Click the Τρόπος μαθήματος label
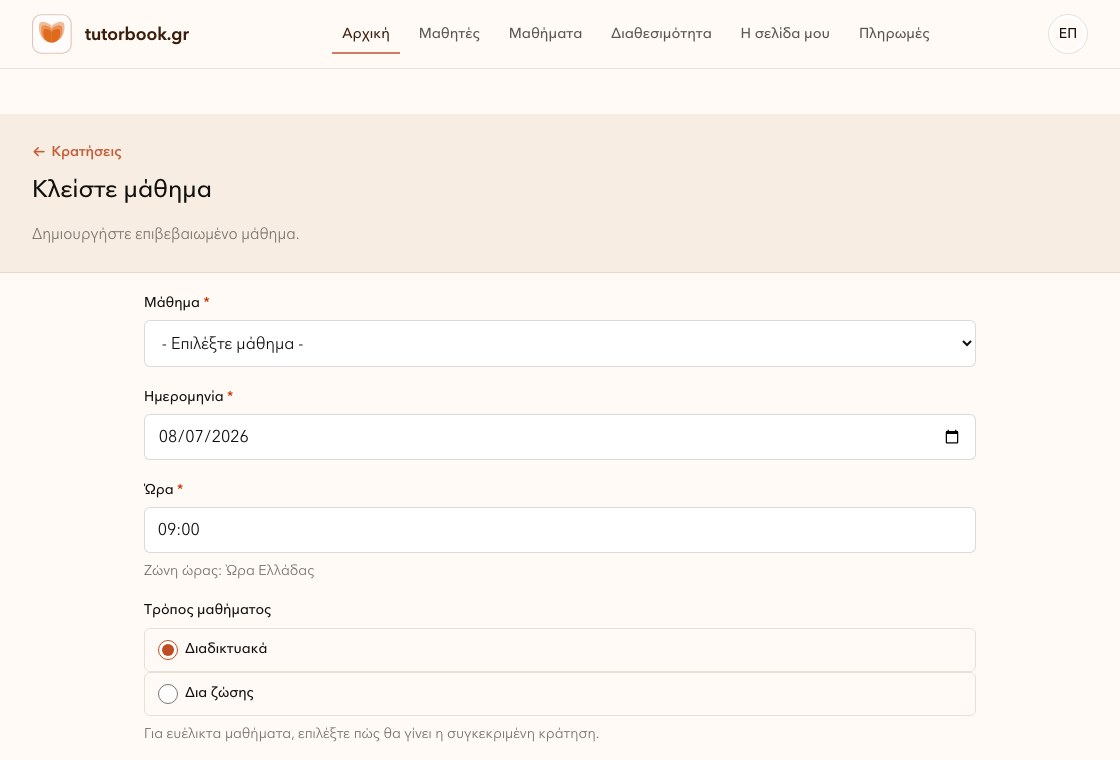 (207, 609)
